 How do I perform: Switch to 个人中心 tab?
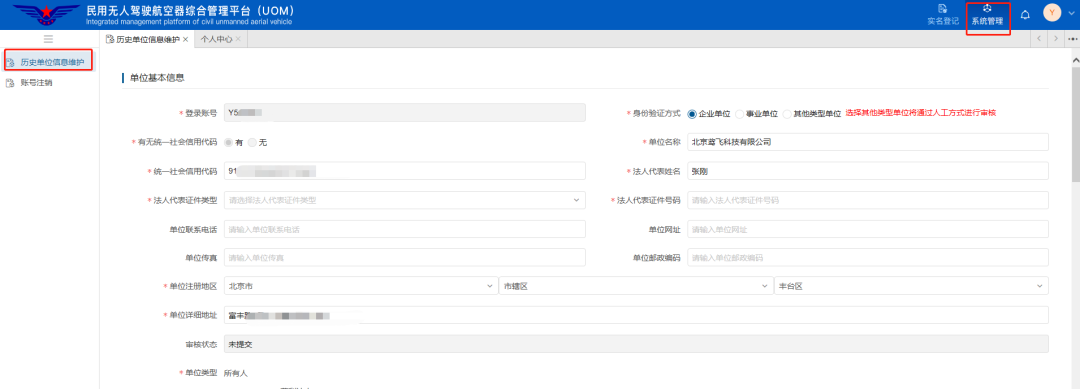pyautogui.click(x=216, y=39)
